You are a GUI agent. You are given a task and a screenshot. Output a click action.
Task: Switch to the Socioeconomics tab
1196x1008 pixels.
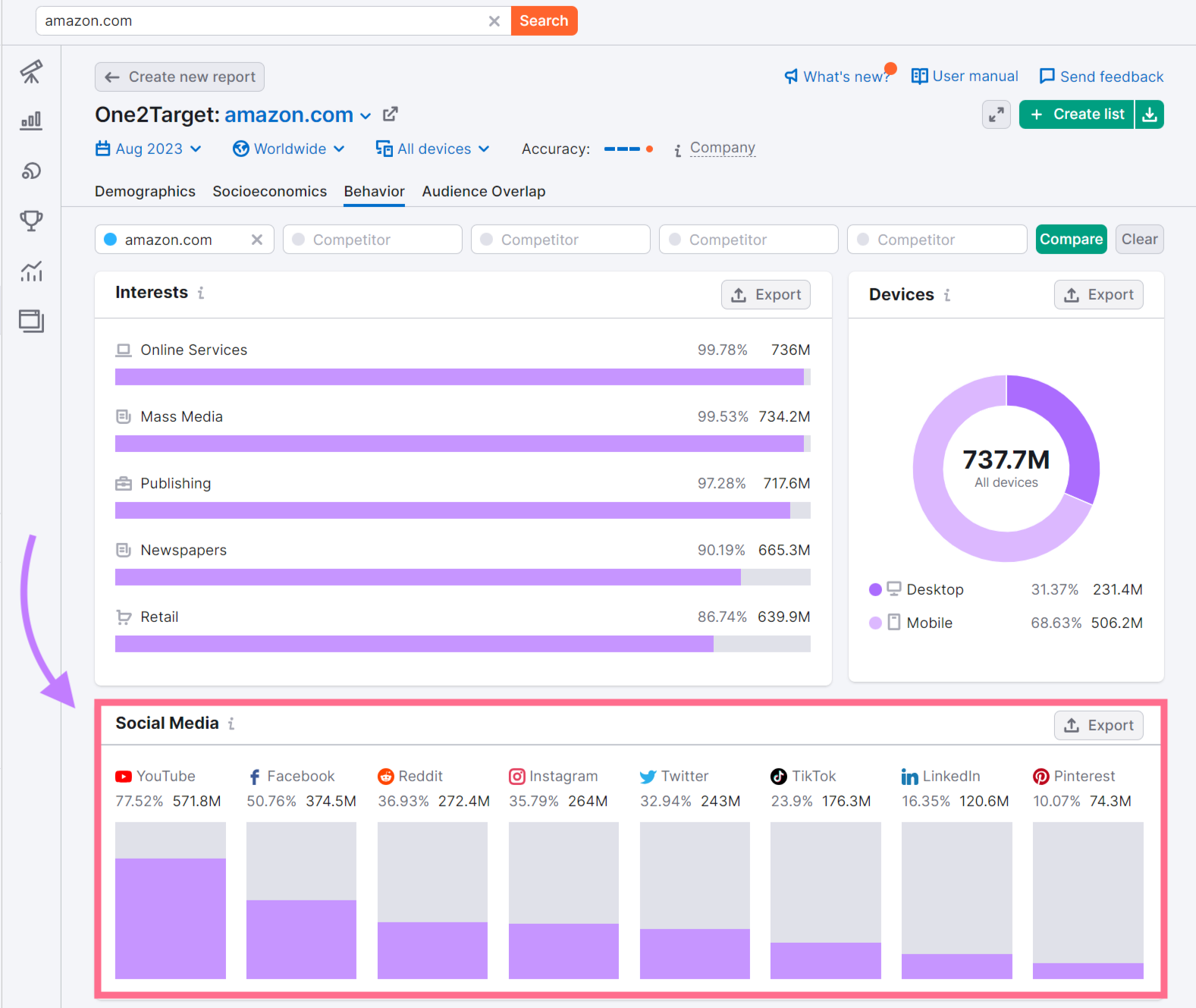(x=269, y=191)
